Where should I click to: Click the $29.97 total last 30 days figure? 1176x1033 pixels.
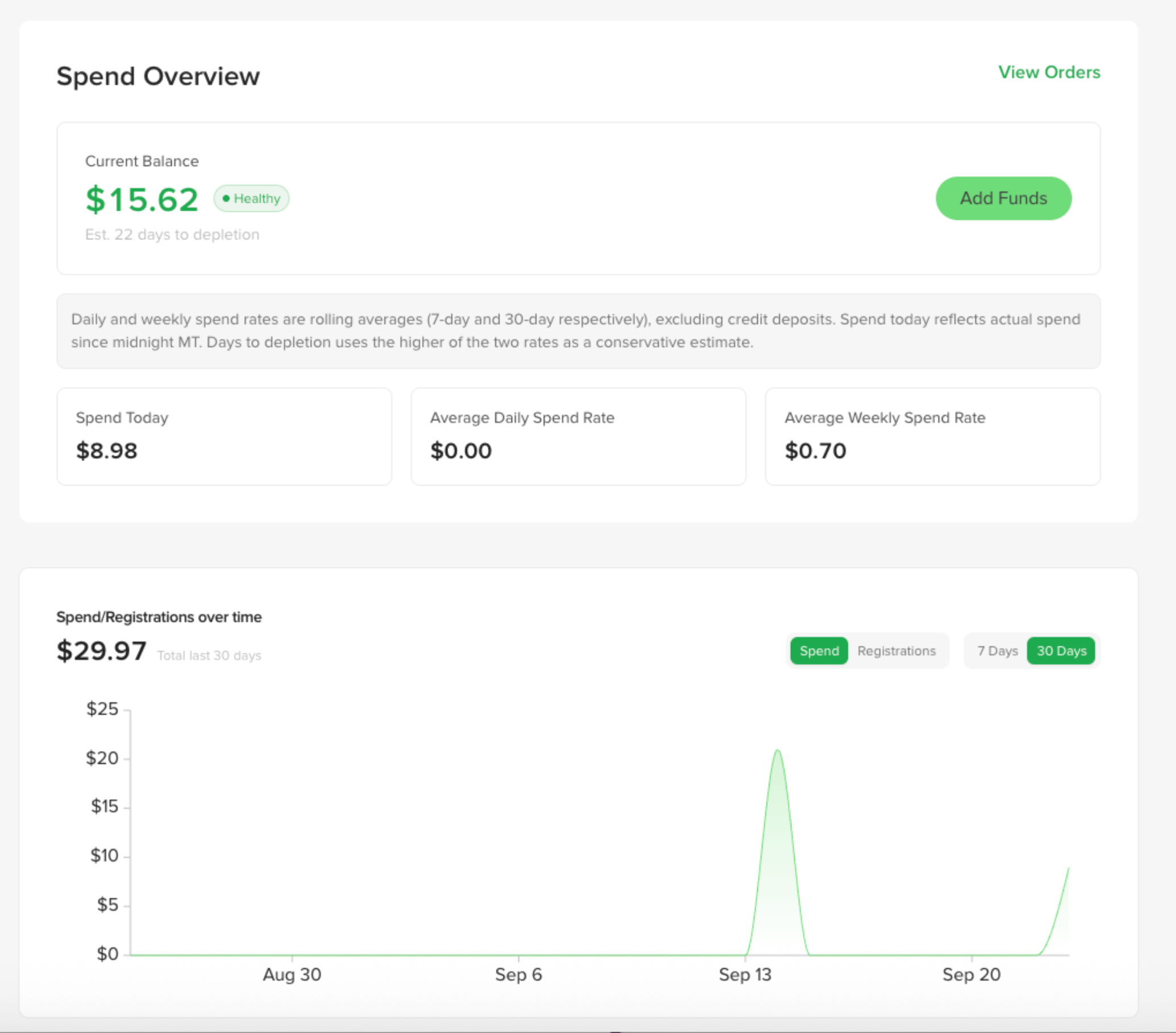click(101, 652)
